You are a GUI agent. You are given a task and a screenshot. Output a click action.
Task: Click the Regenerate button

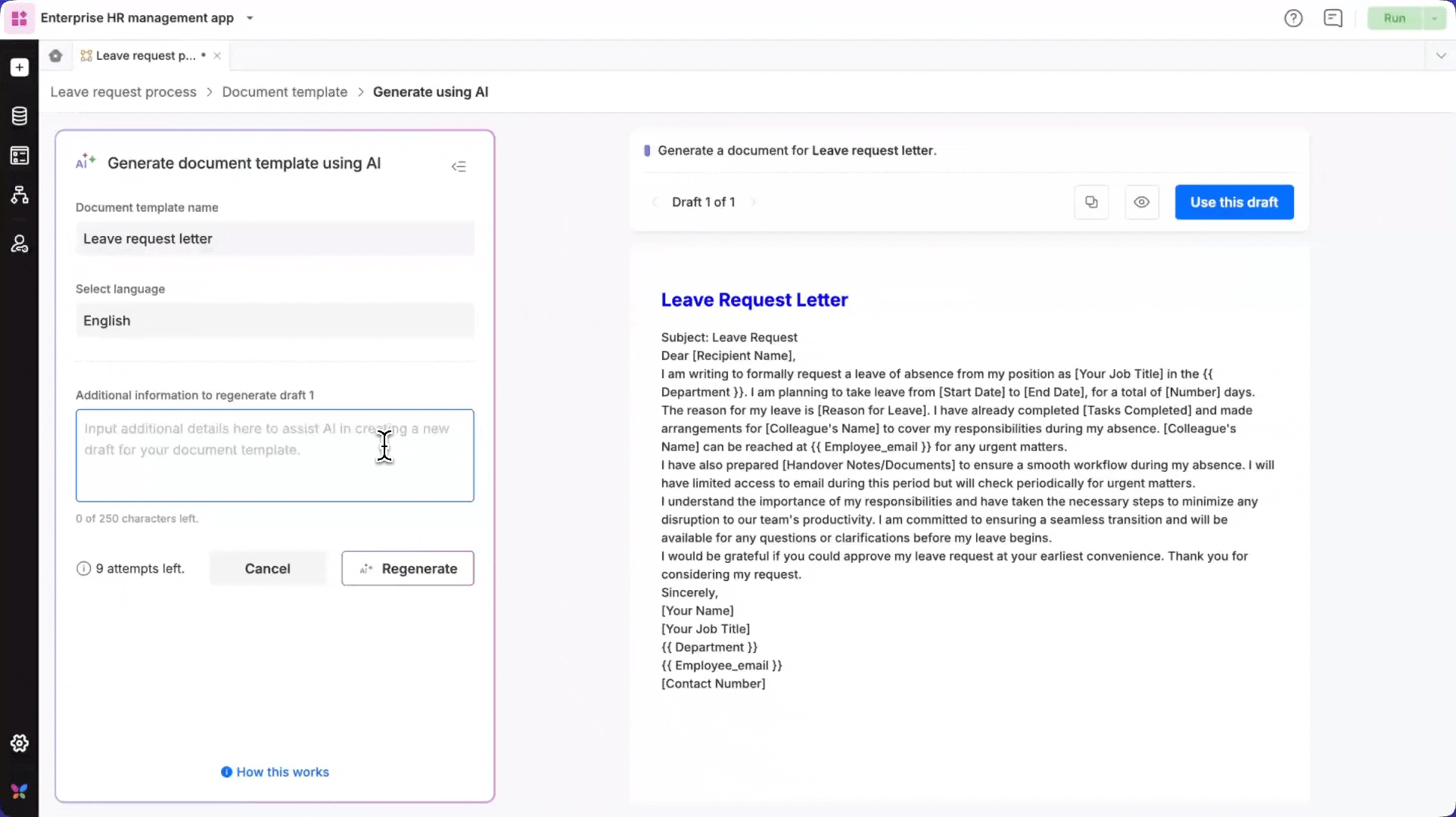(x=408, y=568)
